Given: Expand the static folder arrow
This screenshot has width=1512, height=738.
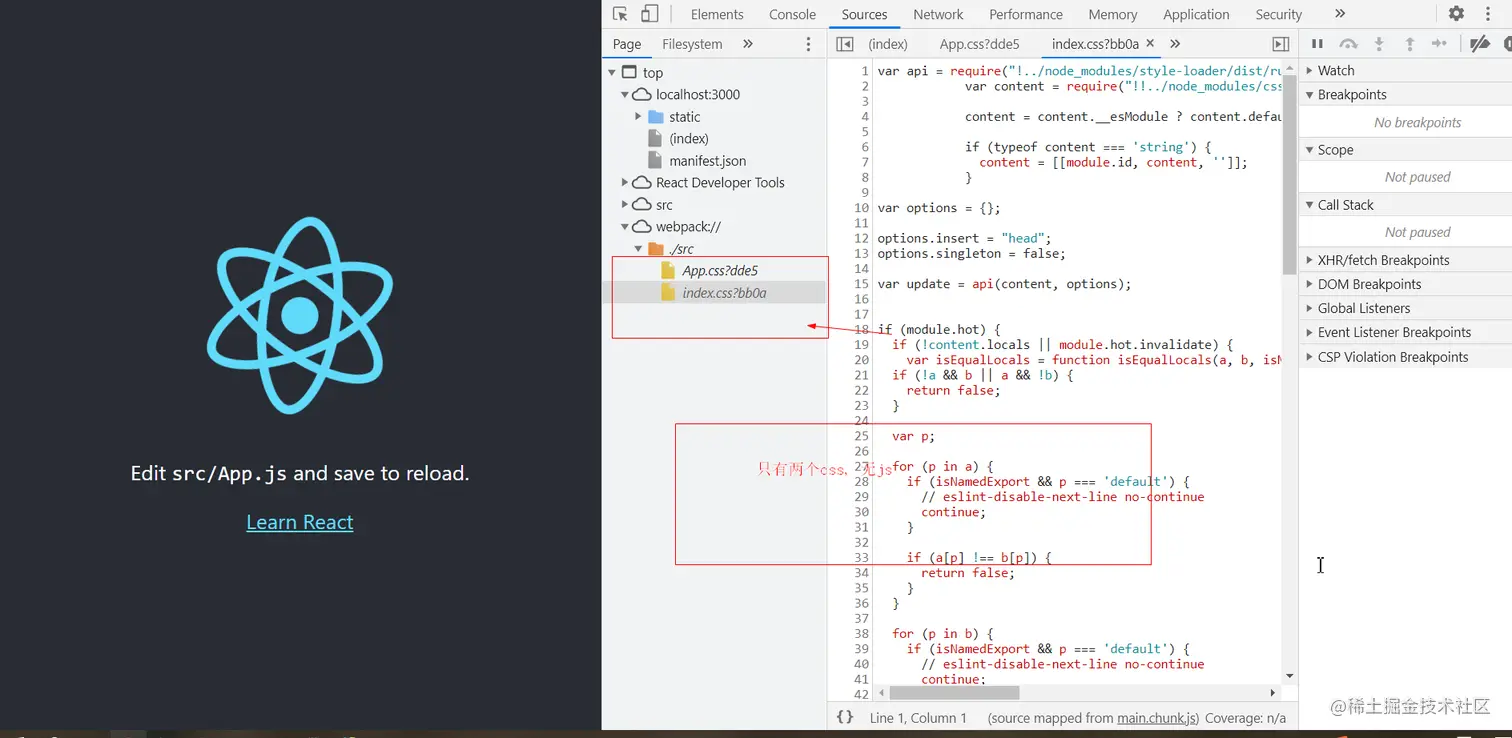Looking at the screenshot, I should click(x=638, y=117).
